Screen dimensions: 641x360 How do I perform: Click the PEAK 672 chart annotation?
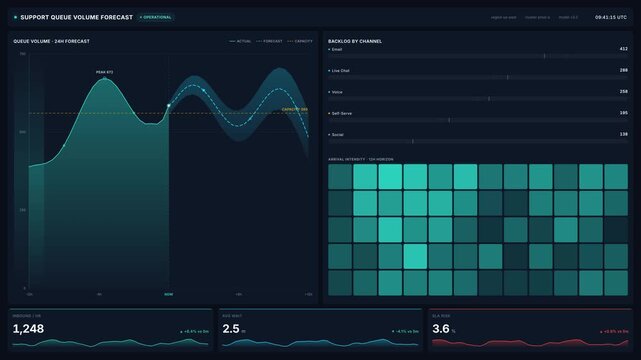pos(104,72)
